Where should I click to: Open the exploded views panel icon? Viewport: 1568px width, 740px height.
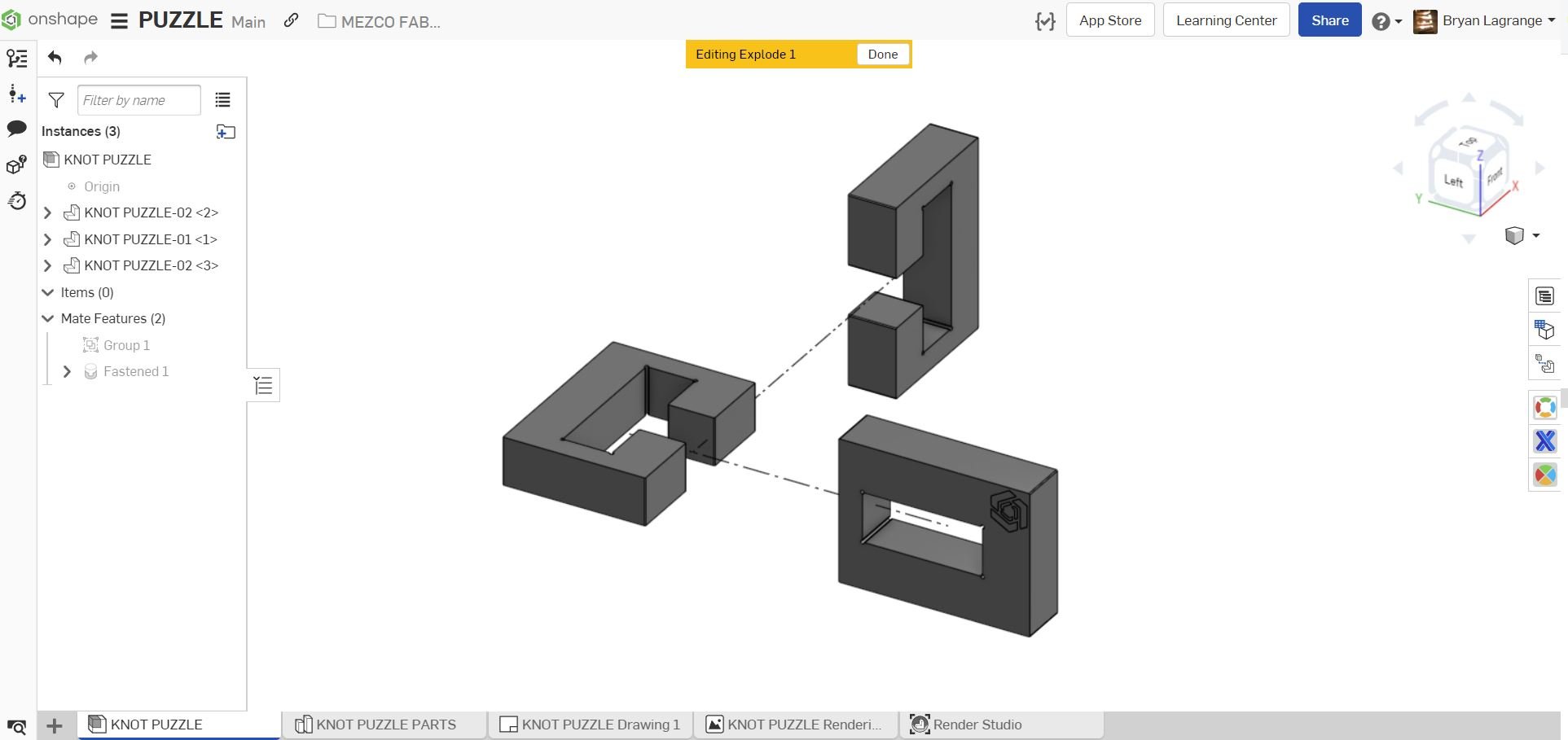pyautogui.click(x=1544, y=363)
